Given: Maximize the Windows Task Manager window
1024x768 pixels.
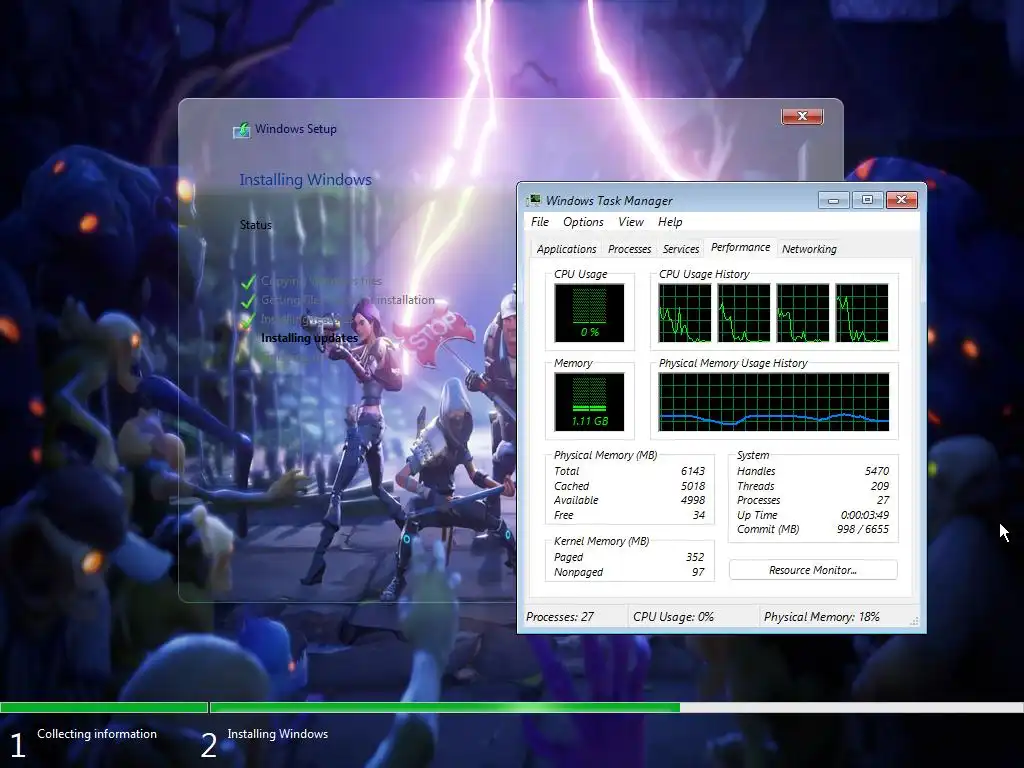Looking at the screenshot, I should [x=867, y=200].
